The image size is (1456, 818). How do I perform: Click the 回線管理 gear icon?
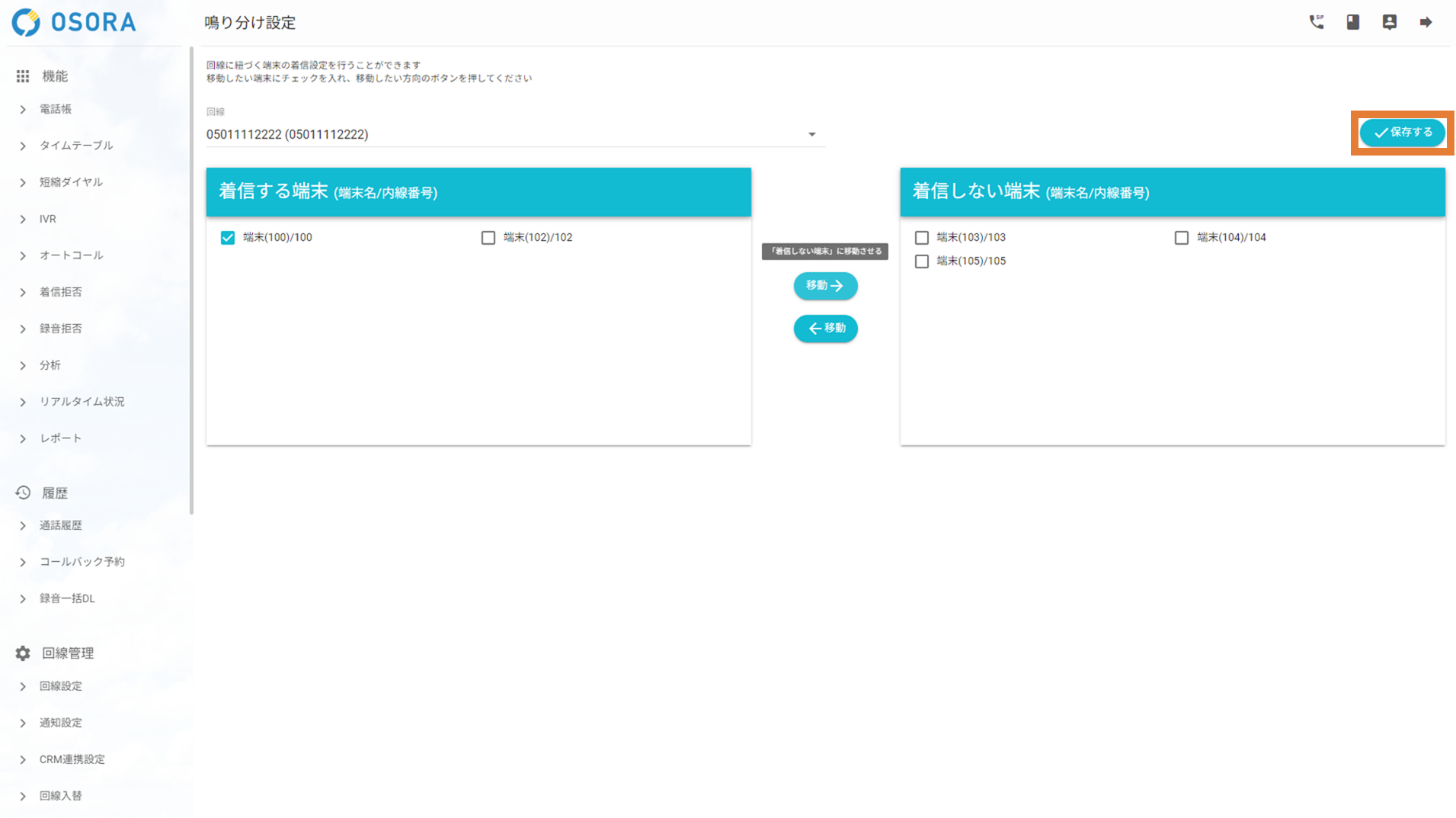[x=23, y=653]
